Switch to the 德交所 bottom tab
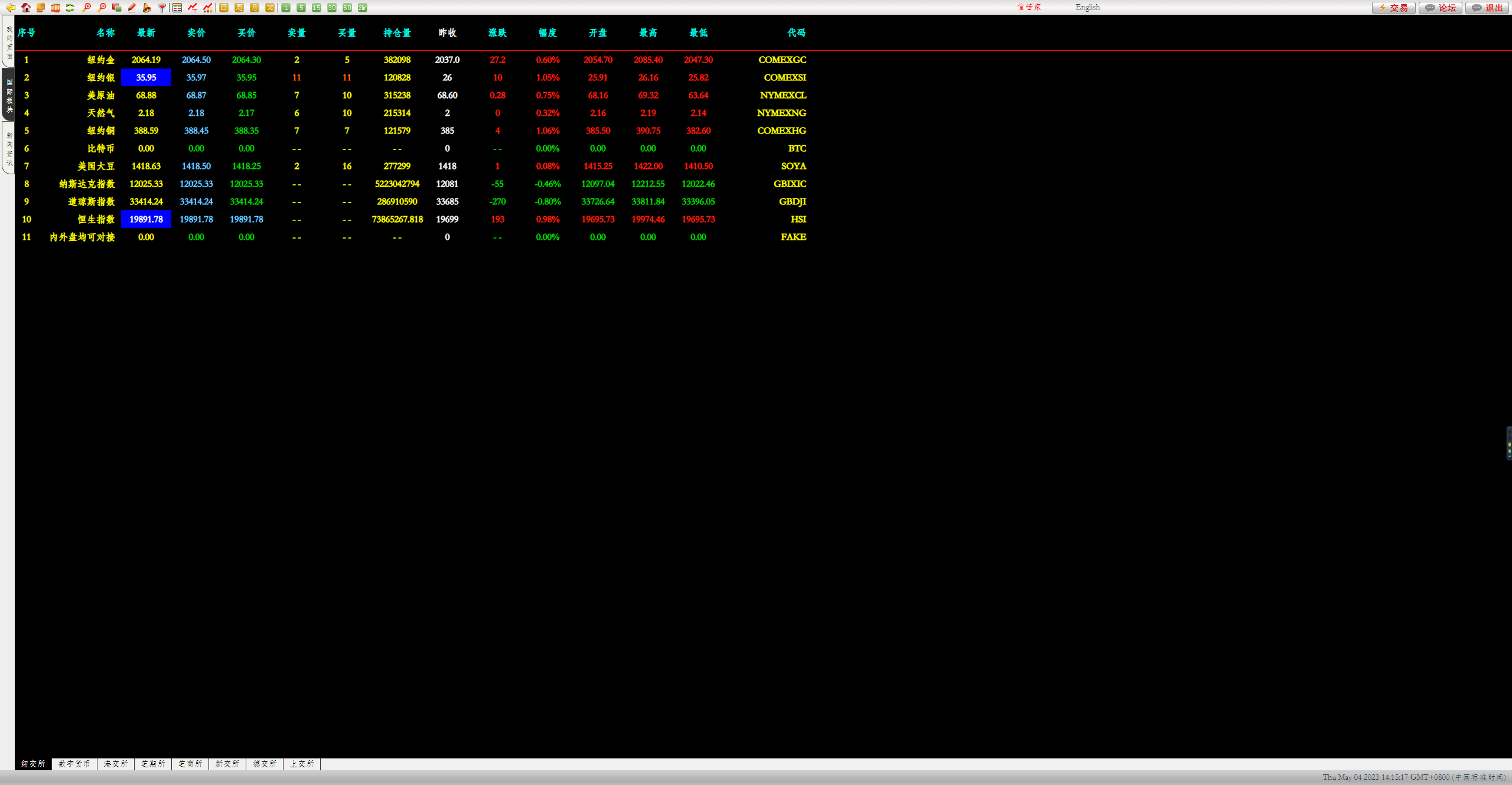1512x785 pixels. tap(265, 764)
